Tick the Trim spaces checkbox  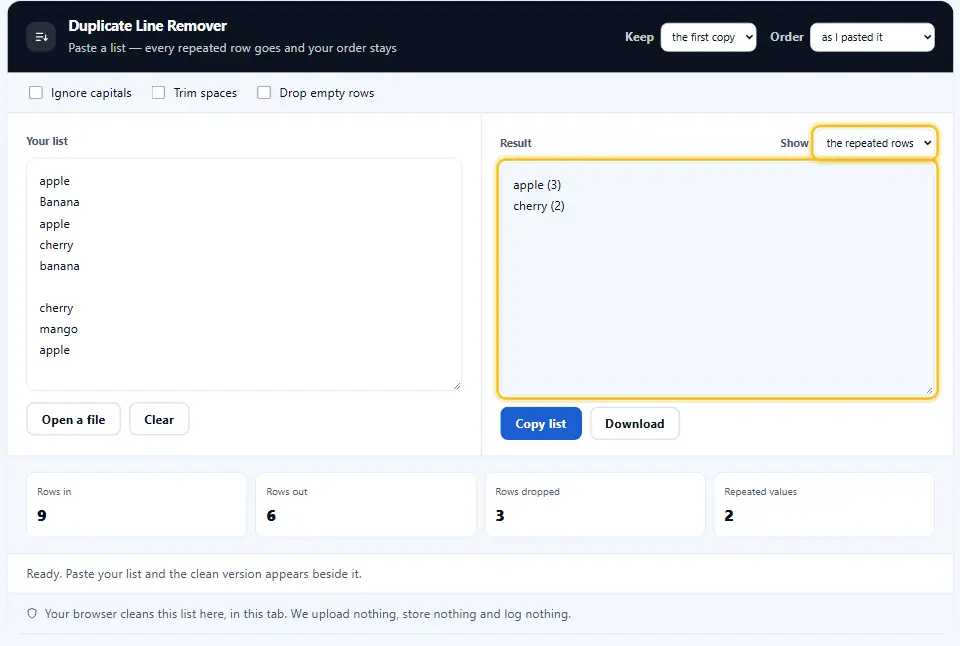(159, 92)
